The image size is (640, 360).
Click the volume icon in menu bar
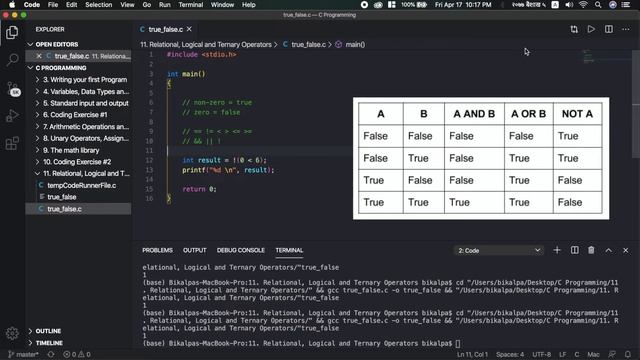coord(569,5)
